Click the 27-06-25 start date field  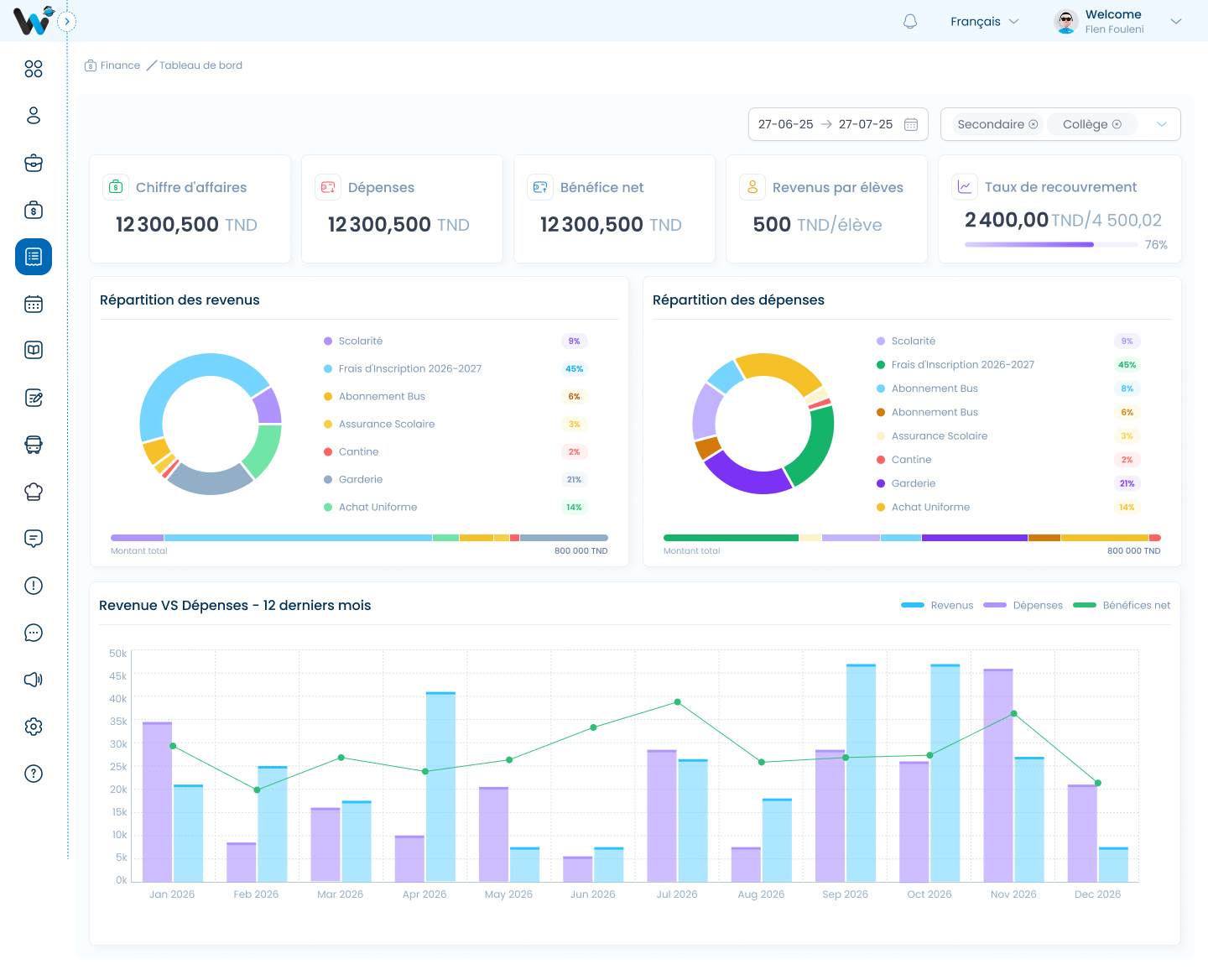pos(785,124)
